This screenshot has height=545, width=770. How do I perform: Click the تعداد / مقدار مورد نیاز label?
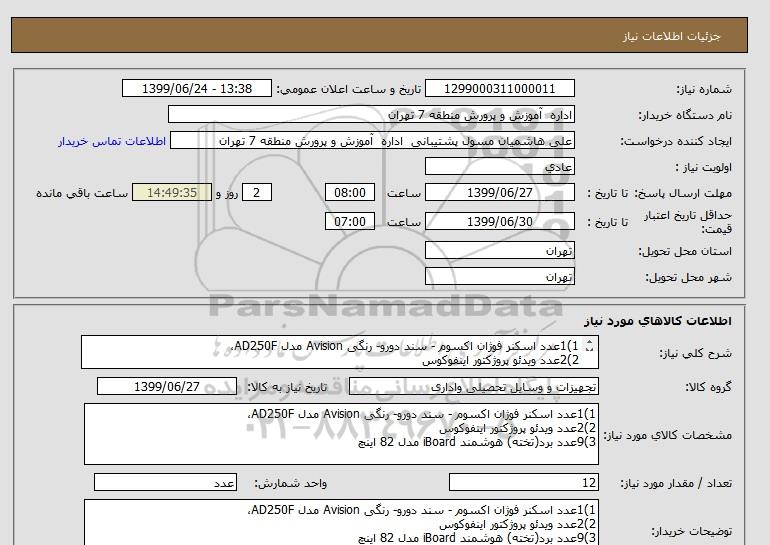coord(676,483)
